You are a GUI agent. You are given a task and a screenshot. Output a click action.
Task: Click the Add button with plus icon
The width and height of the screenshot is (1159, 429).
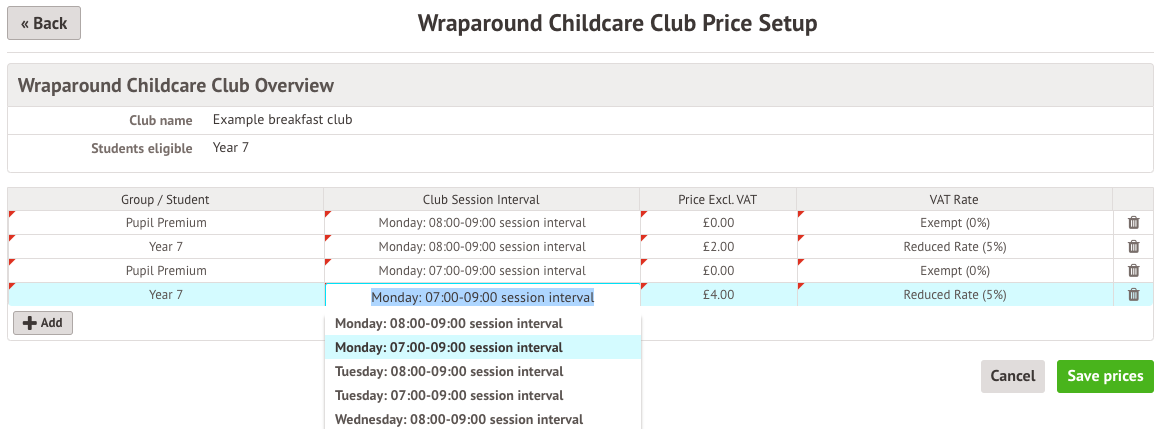tap(43, 323)
